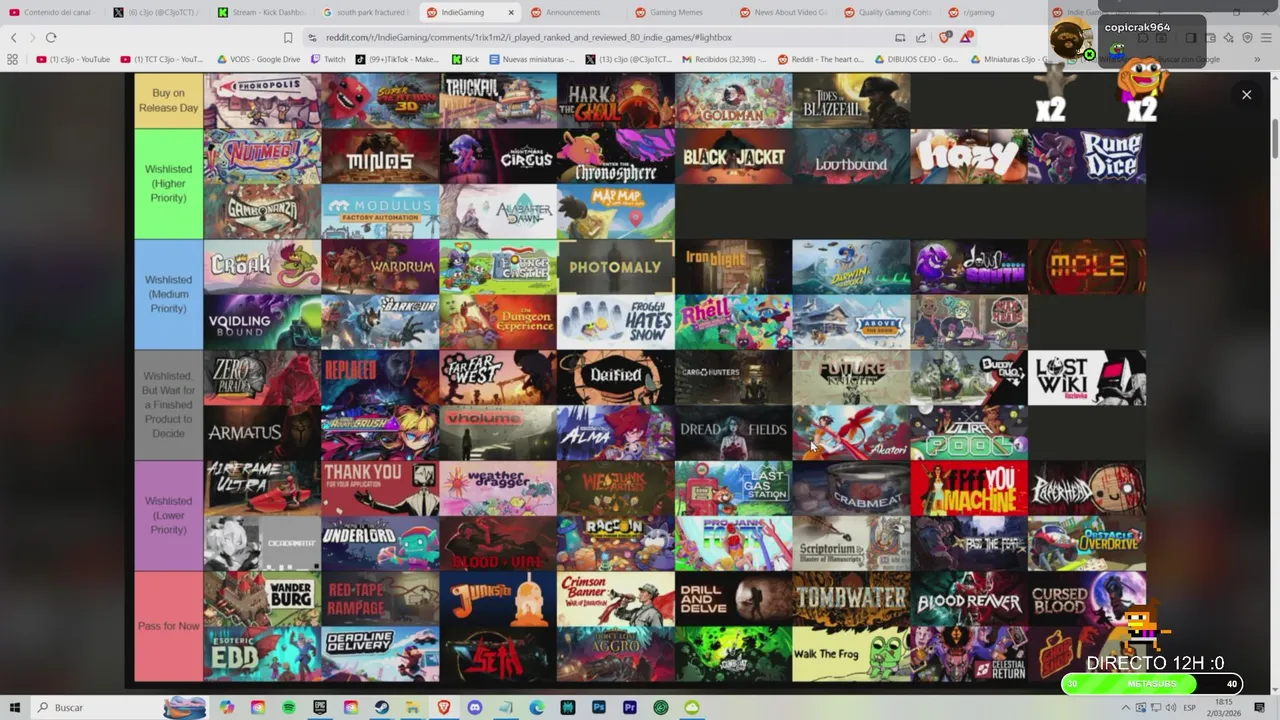The image size is (1280, 720).
Task: Launch Premiere Pro from the taskbar
Action: (x=630, y=707)
